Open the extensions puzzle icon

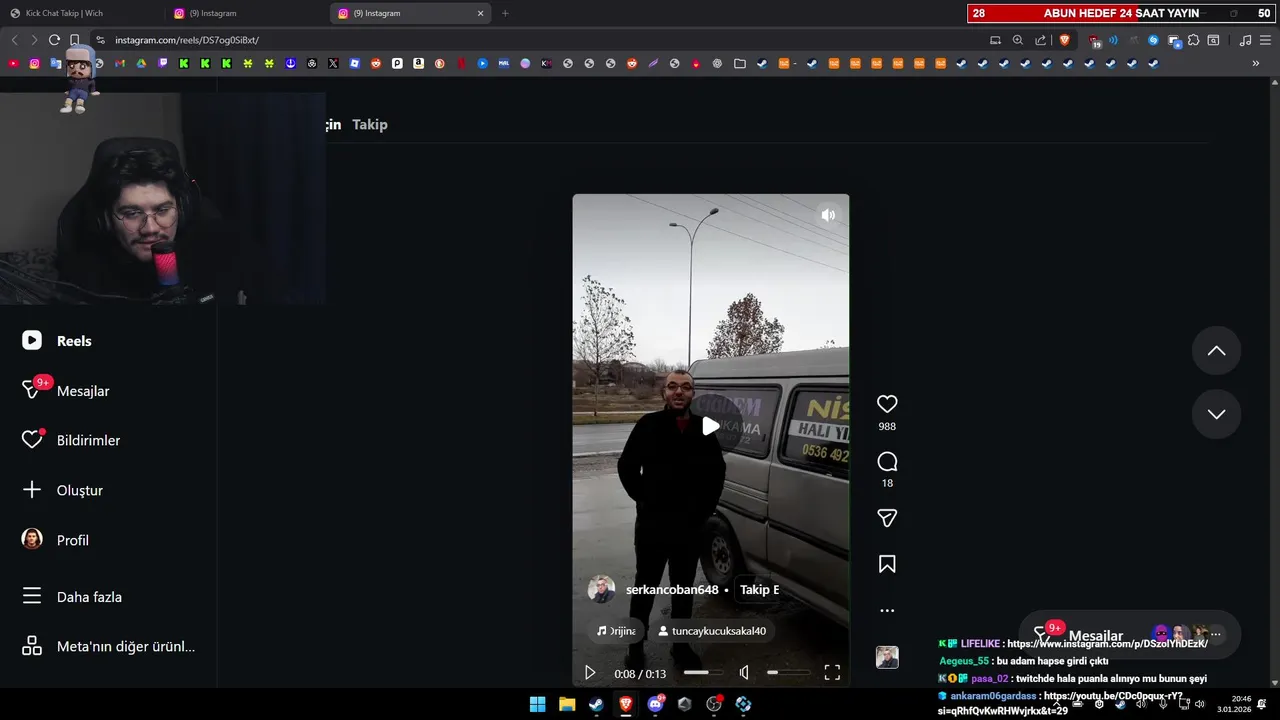[1193, 40]
